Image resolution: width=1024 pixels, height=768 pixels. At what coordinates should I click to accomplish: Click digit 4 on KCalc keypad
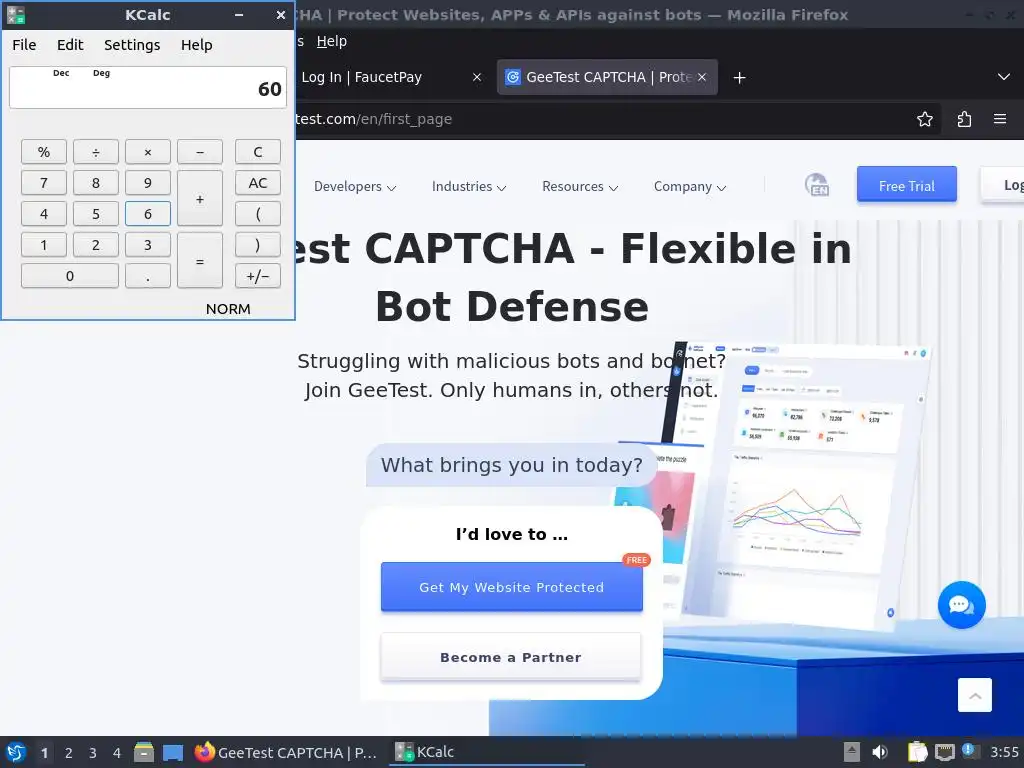[x=44, y=214]
